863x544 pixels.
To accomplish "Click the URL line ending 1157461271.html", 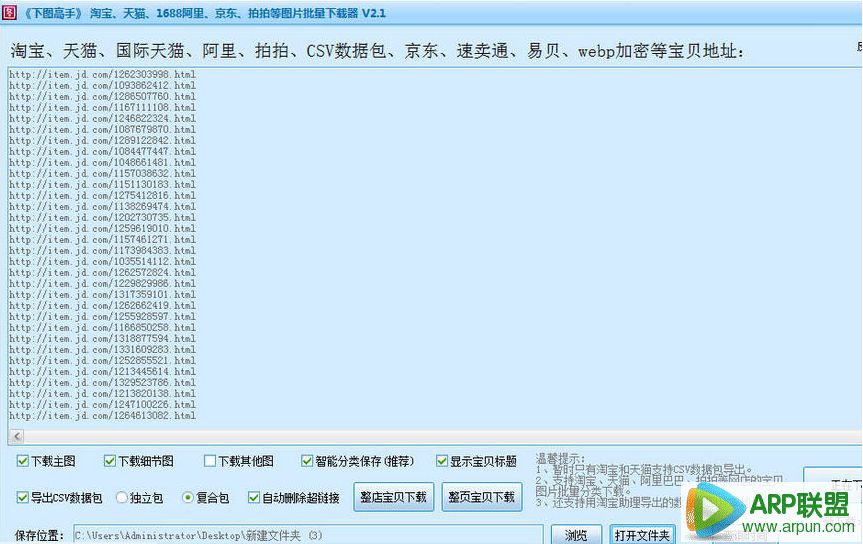I will click(102, 240).
